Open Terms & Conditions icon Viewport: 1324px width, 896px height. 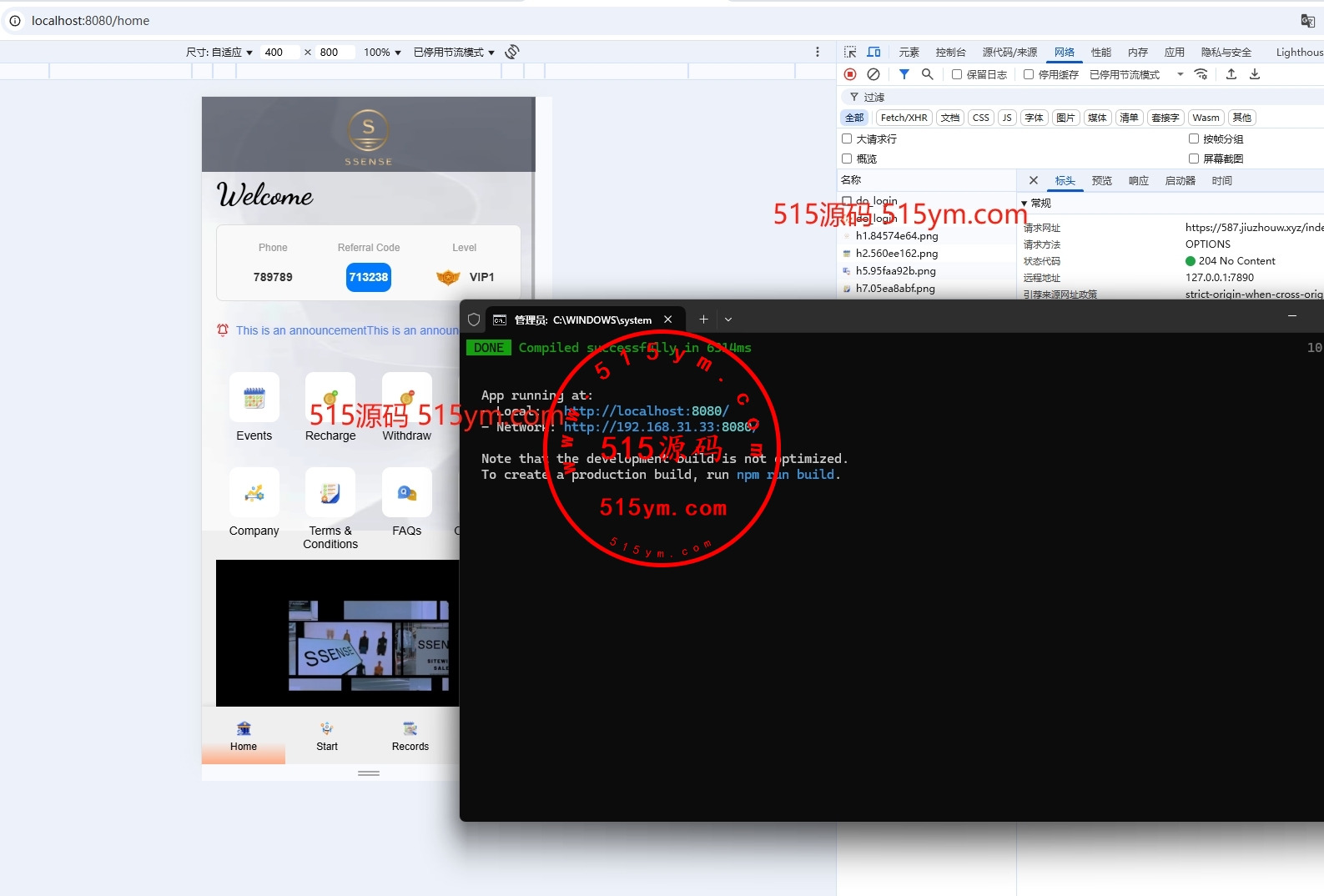tap(330, 493)
